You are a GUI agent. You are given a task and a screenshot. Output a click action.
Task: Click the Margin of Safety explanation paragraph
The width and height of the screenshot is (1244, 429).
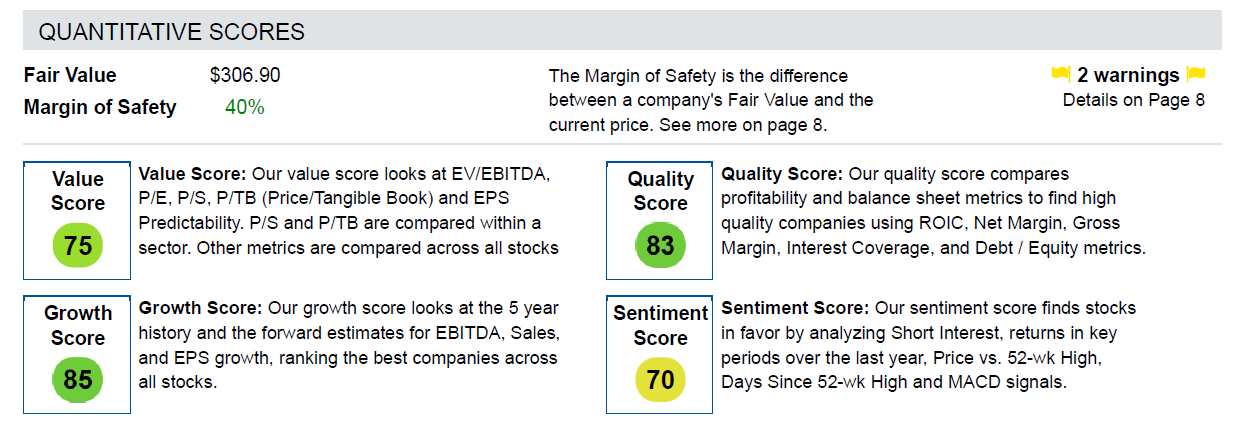coord(711,100)
